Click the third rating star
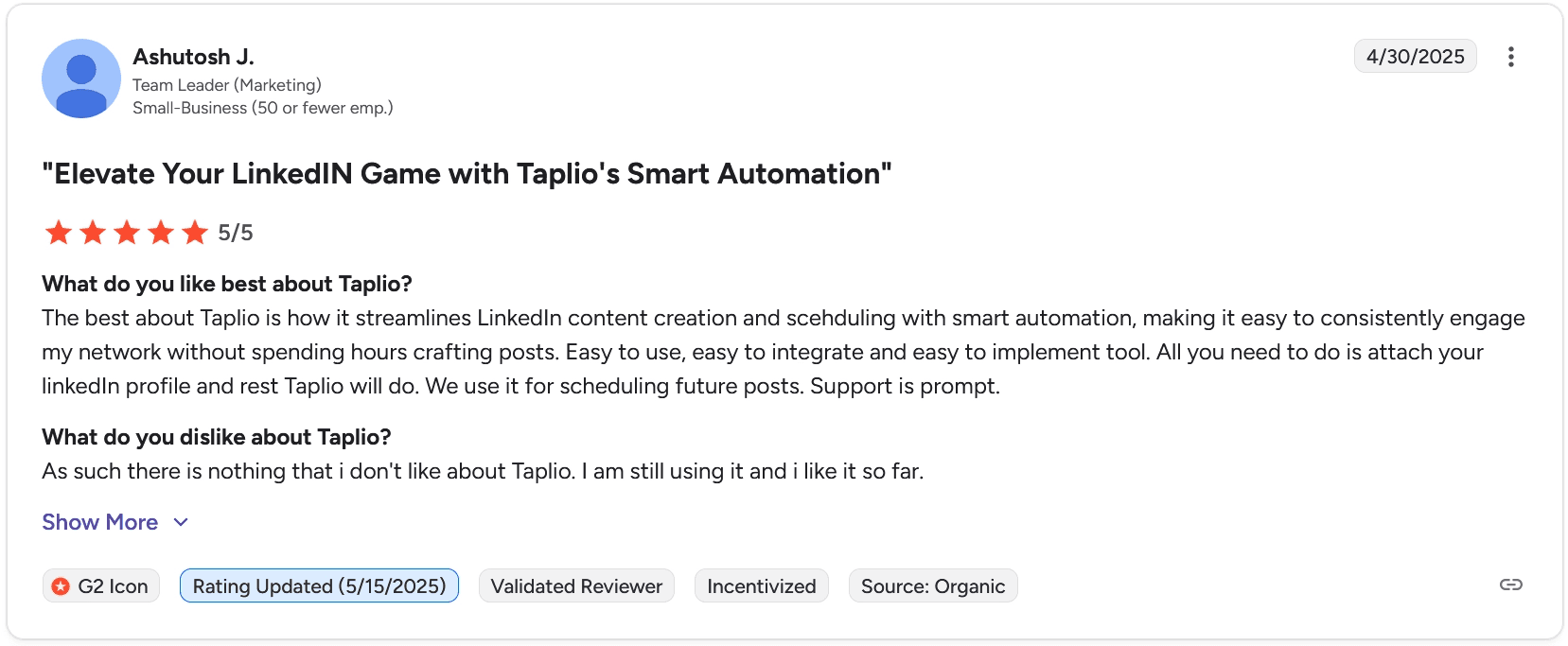1568x646 pixels. (127, 232)
